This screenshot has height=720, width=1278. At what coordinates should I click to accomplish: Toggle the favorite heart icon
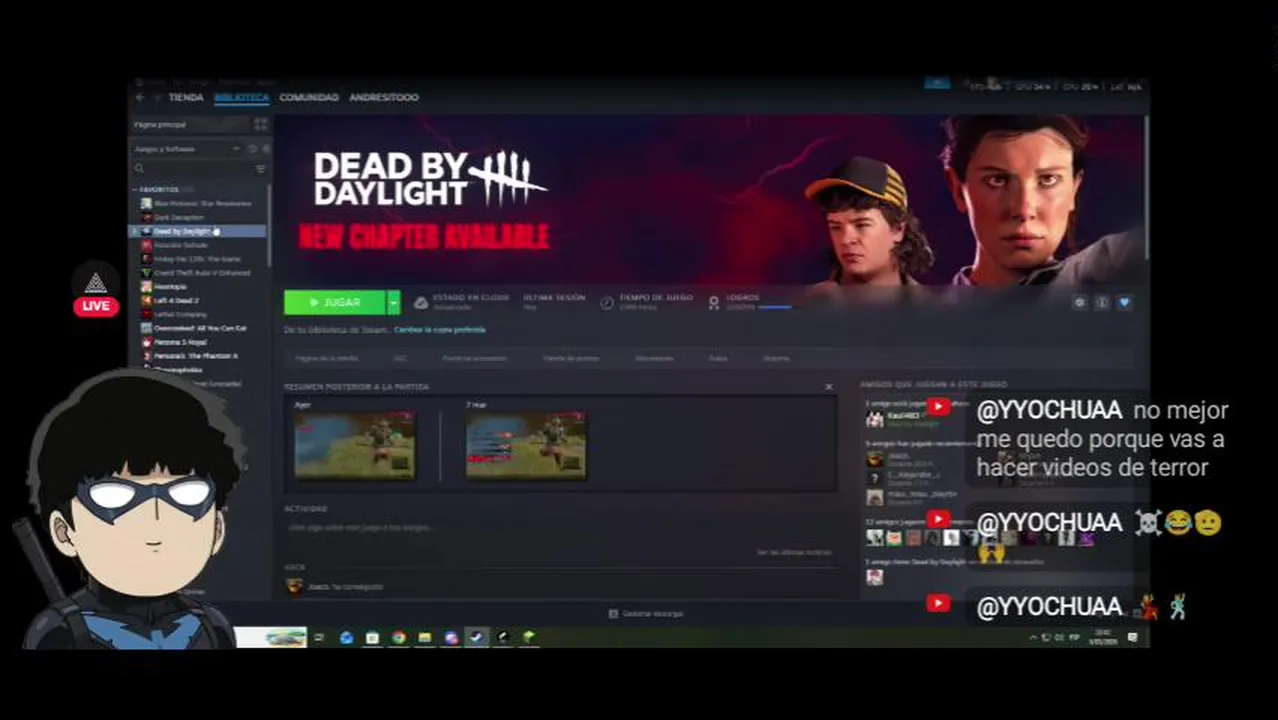click(x=1125, y=302)
